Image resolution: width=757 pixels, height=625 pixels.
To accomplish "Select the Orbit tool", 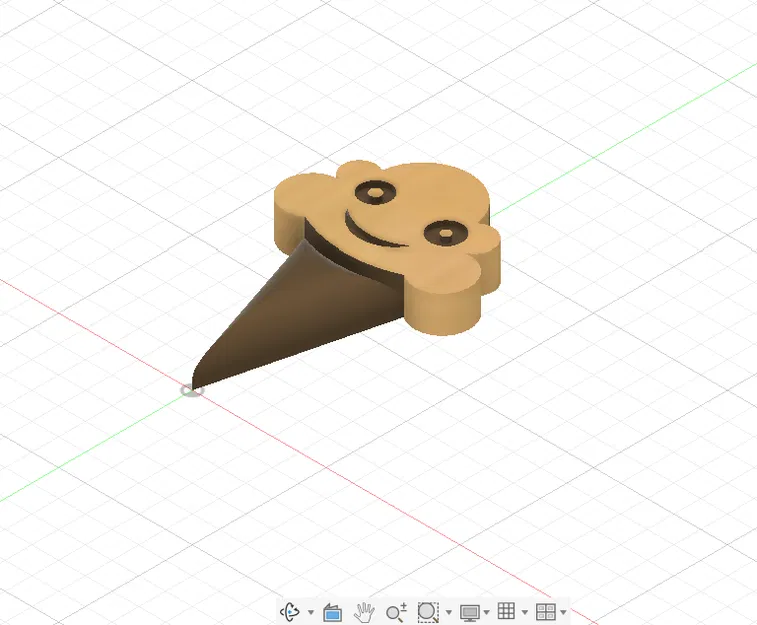I will [x=290, y=612].
